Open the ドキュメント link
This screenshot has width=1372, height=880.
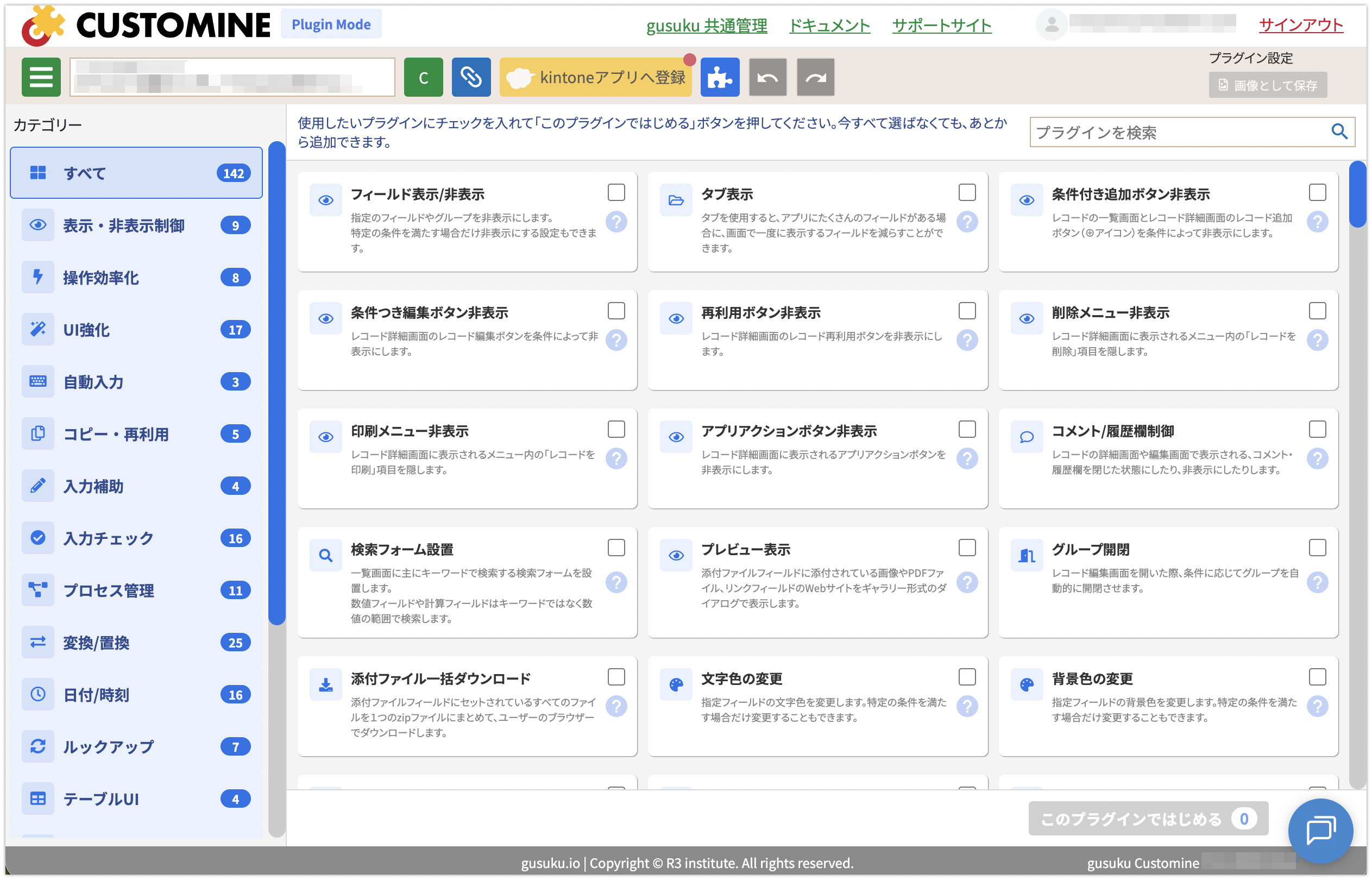tap(829, 25)
